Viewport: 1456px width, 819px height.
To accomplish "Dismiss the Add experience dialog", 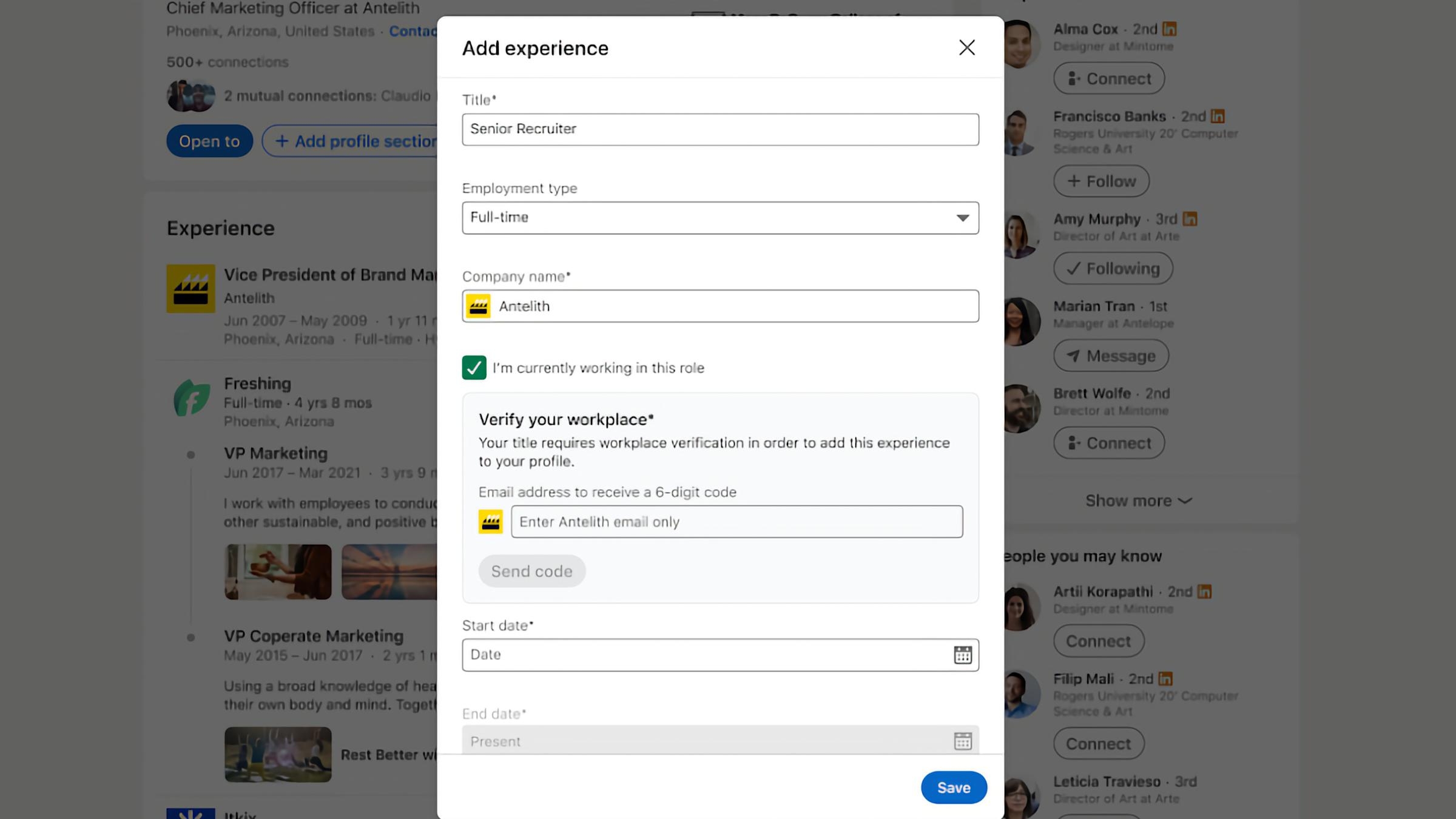I will (x=966, y=47).
